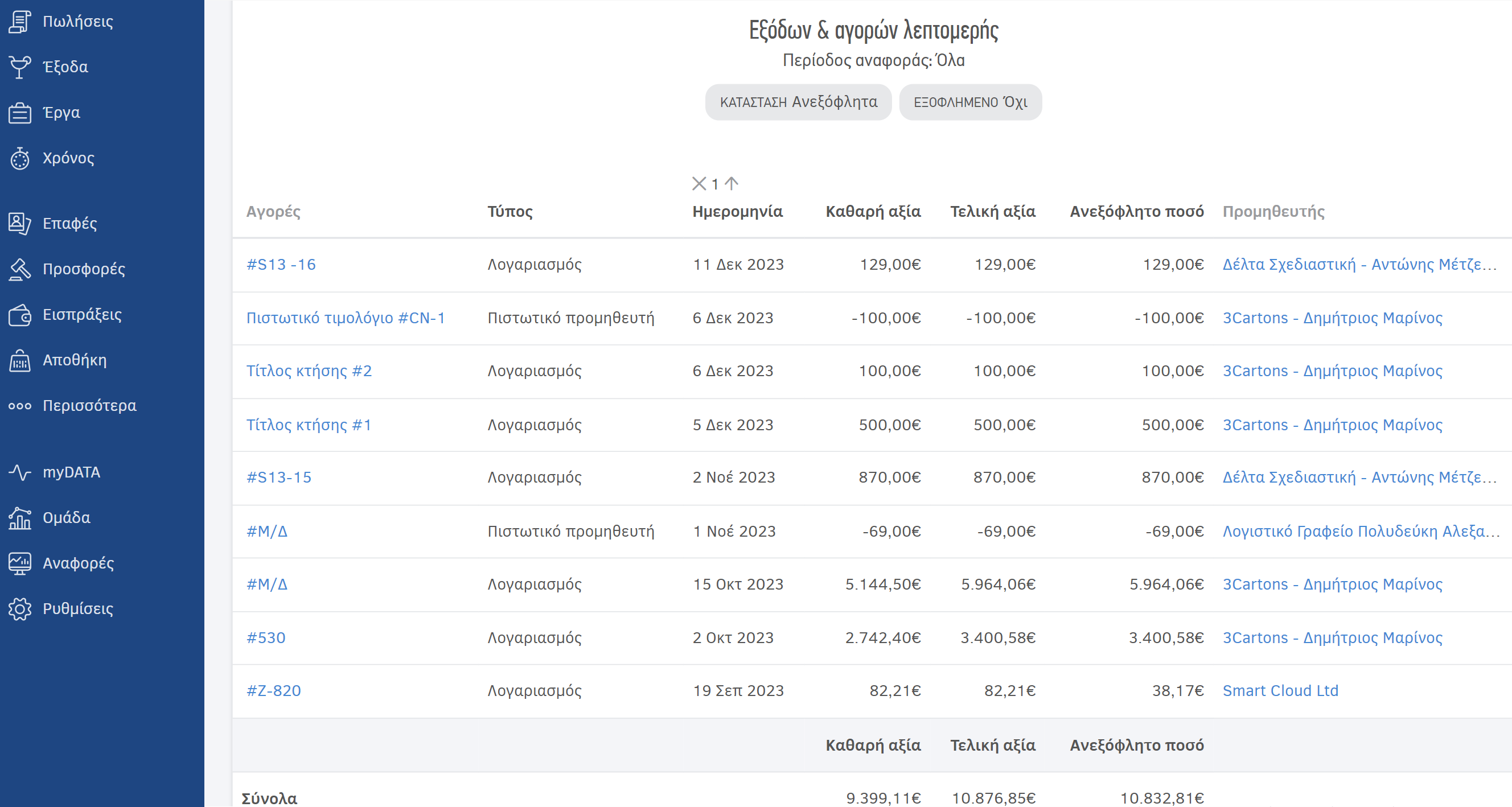Open Ομάδα from the sidebar

coord(67,518)
